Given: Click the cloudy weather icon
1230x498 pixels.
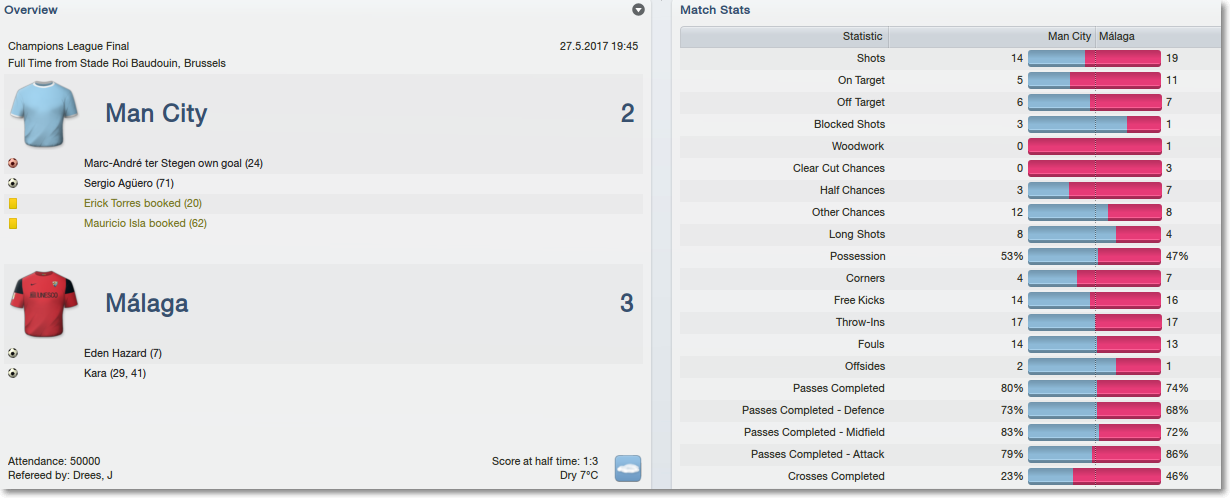Looking at the screenshot, I should (x=627, y=469).
